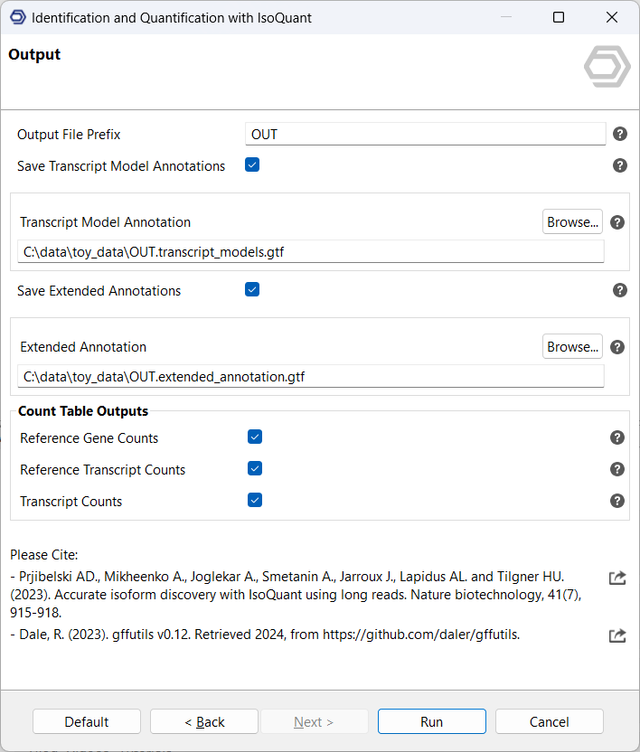Open help for Save Extended Annotations

[x=620, y=291]
